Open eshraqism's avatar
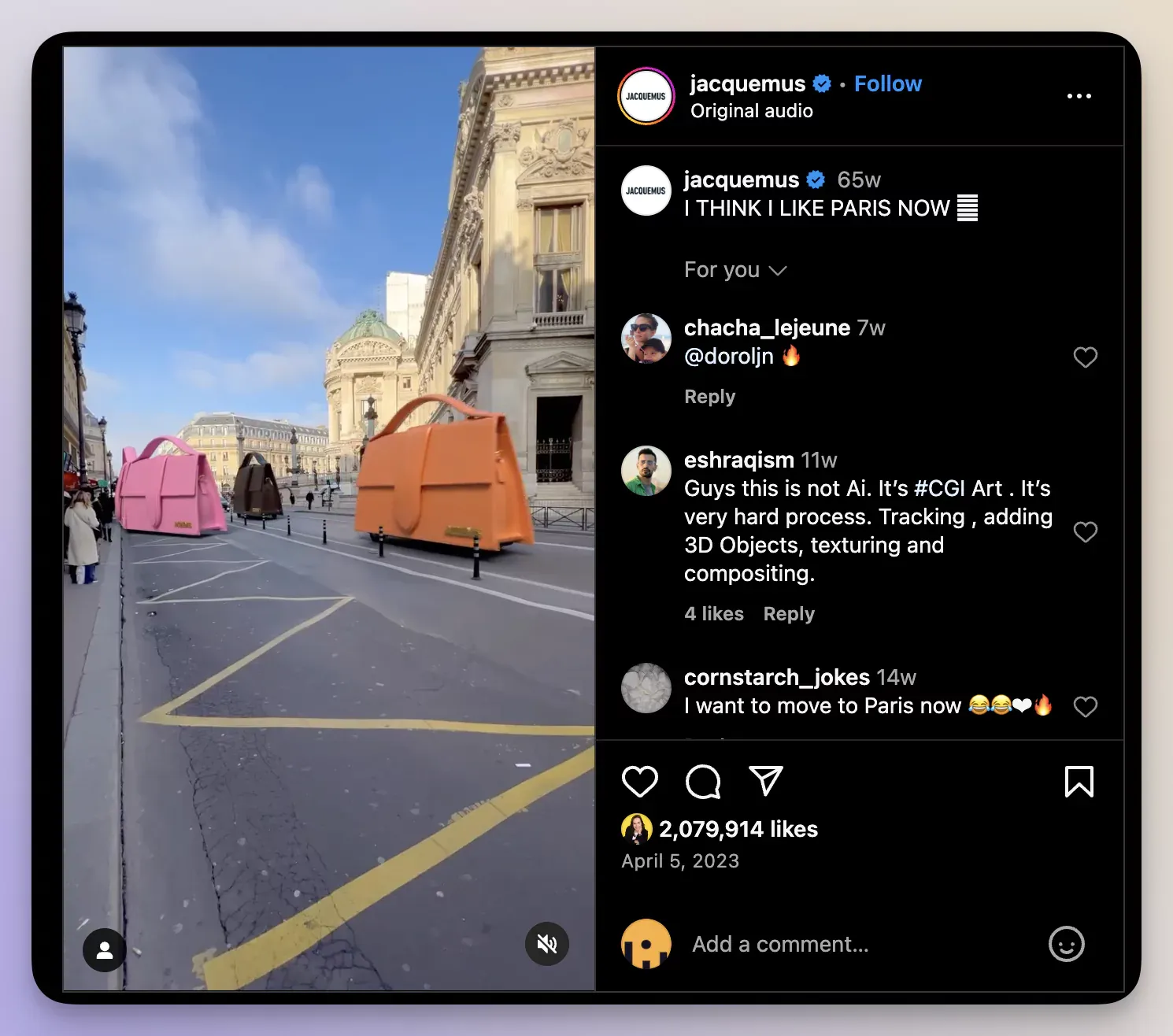 click(646, 471)
